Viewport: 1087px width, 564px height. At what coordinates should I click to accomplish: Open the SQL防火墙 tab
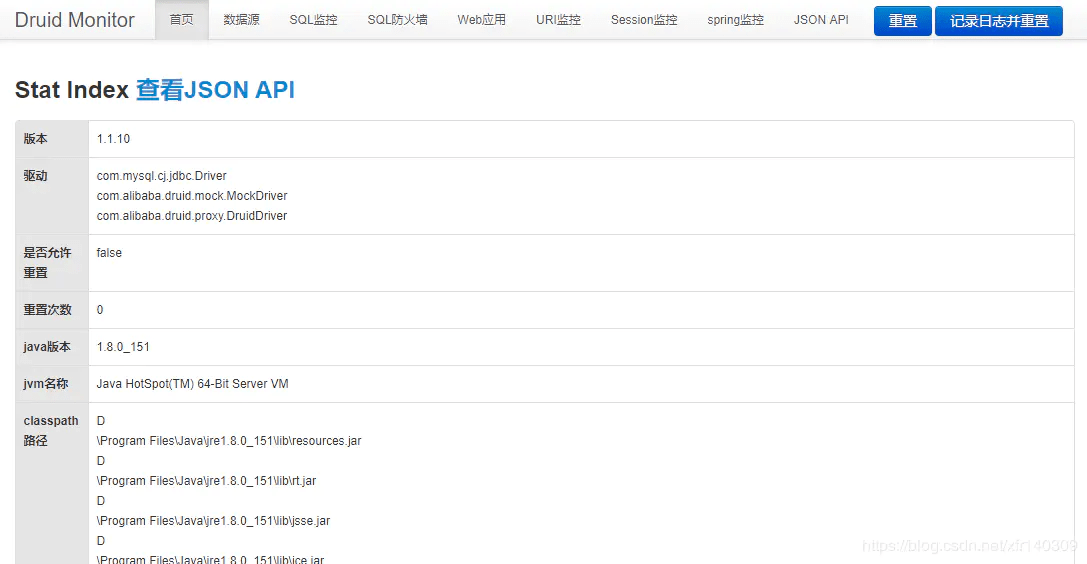[x=397, y=20]
